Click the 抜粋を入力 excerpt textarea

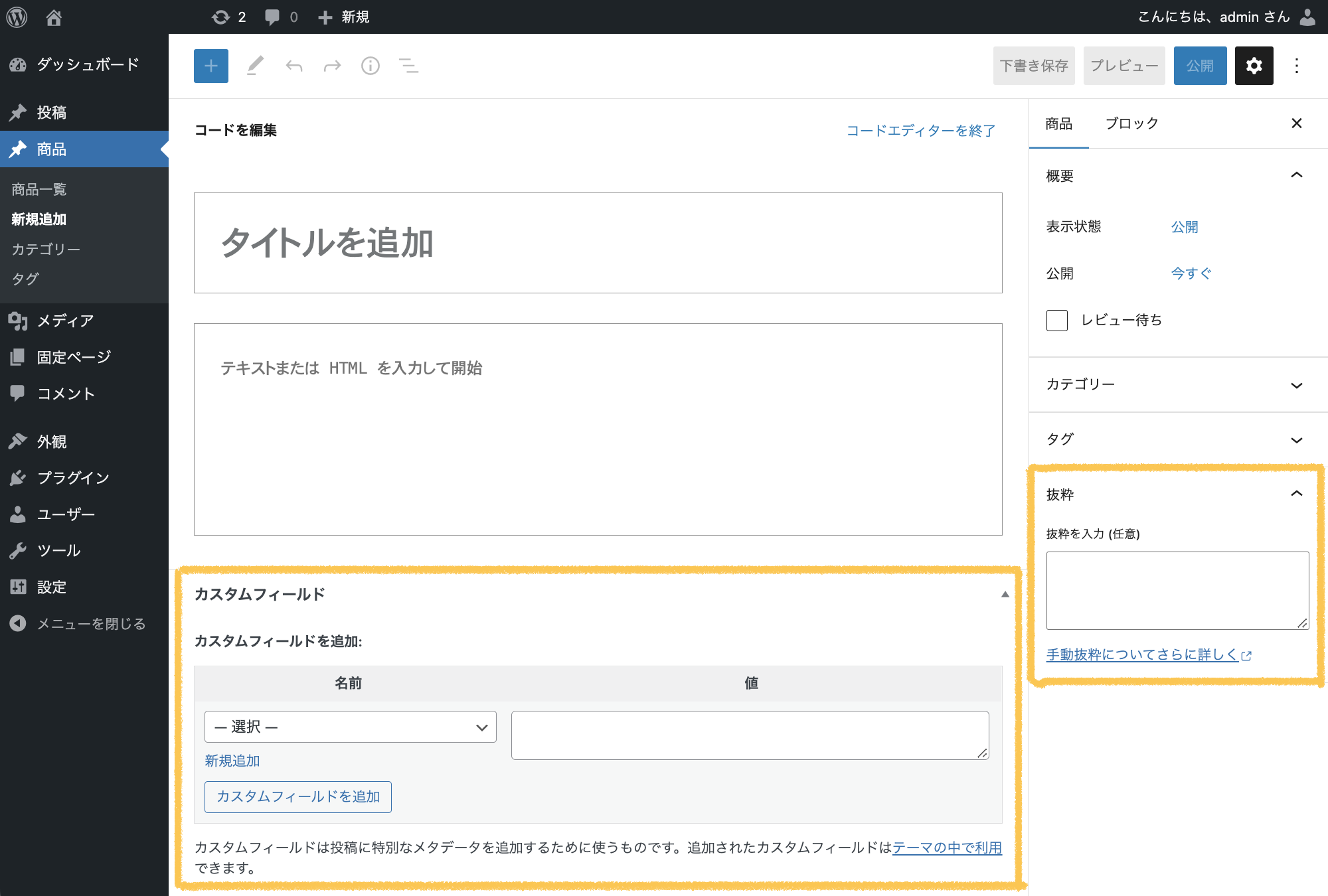pos(1177,591)
